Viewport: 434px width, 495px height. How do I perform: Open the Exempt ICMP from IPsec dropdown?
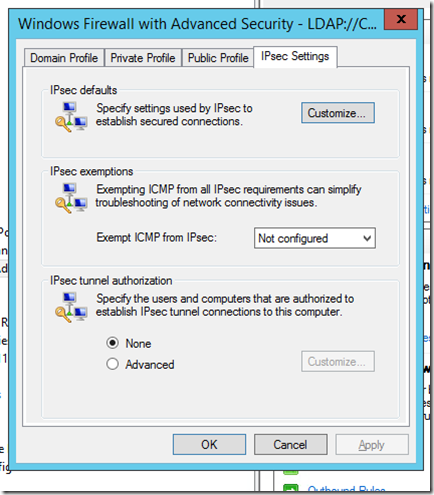click(315, 238)
